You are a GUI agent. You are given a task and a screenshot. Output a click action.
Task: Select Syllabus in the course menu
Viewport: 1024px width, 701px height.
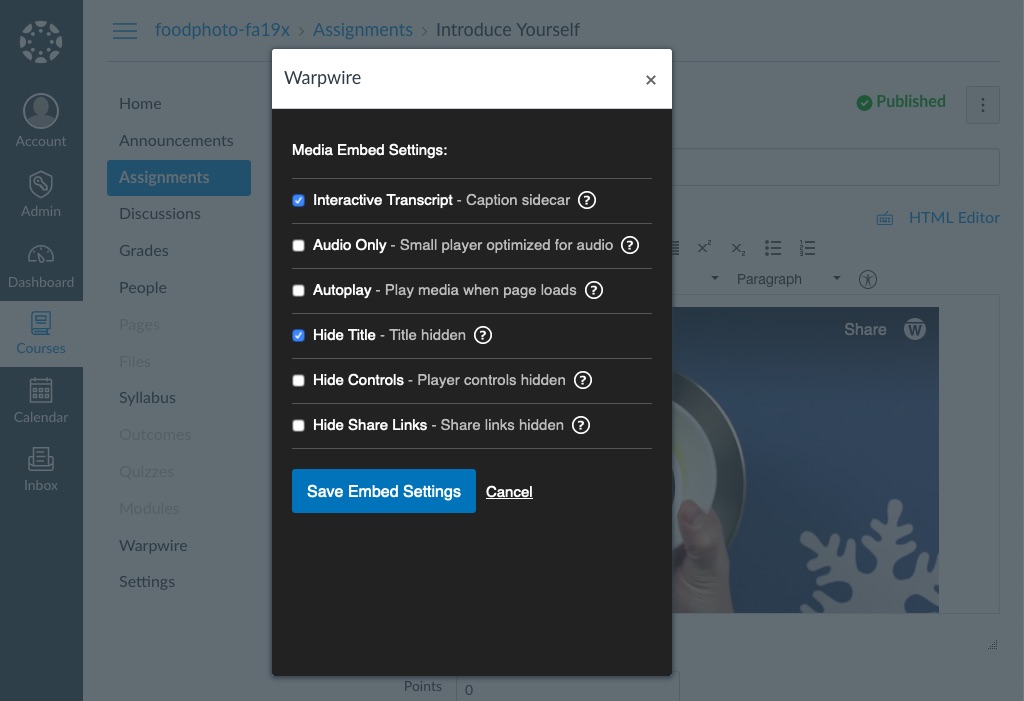(147, 397)
